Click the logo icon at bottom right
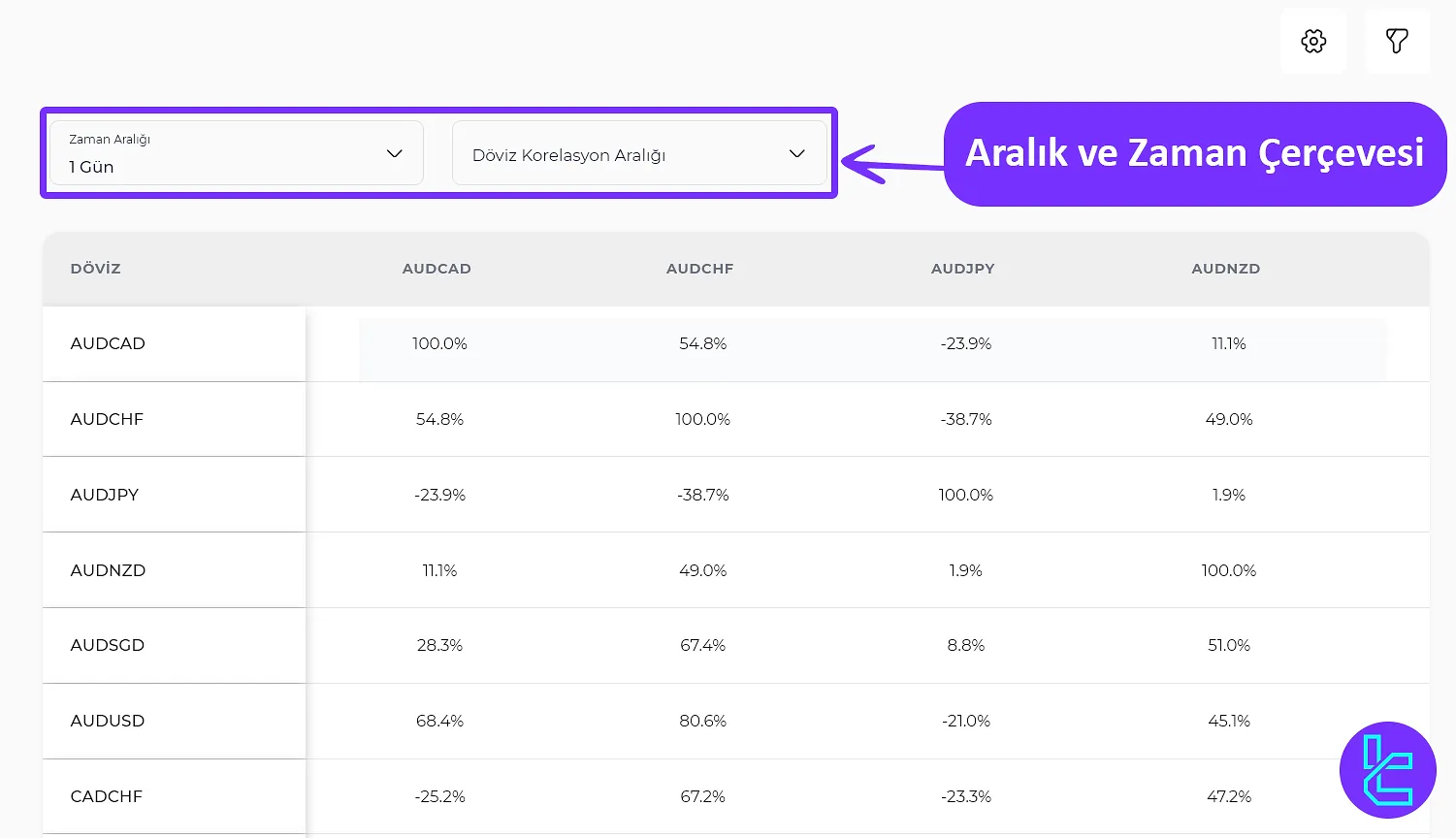Viewport: 1456px width, 838px height. [1387, 770]
